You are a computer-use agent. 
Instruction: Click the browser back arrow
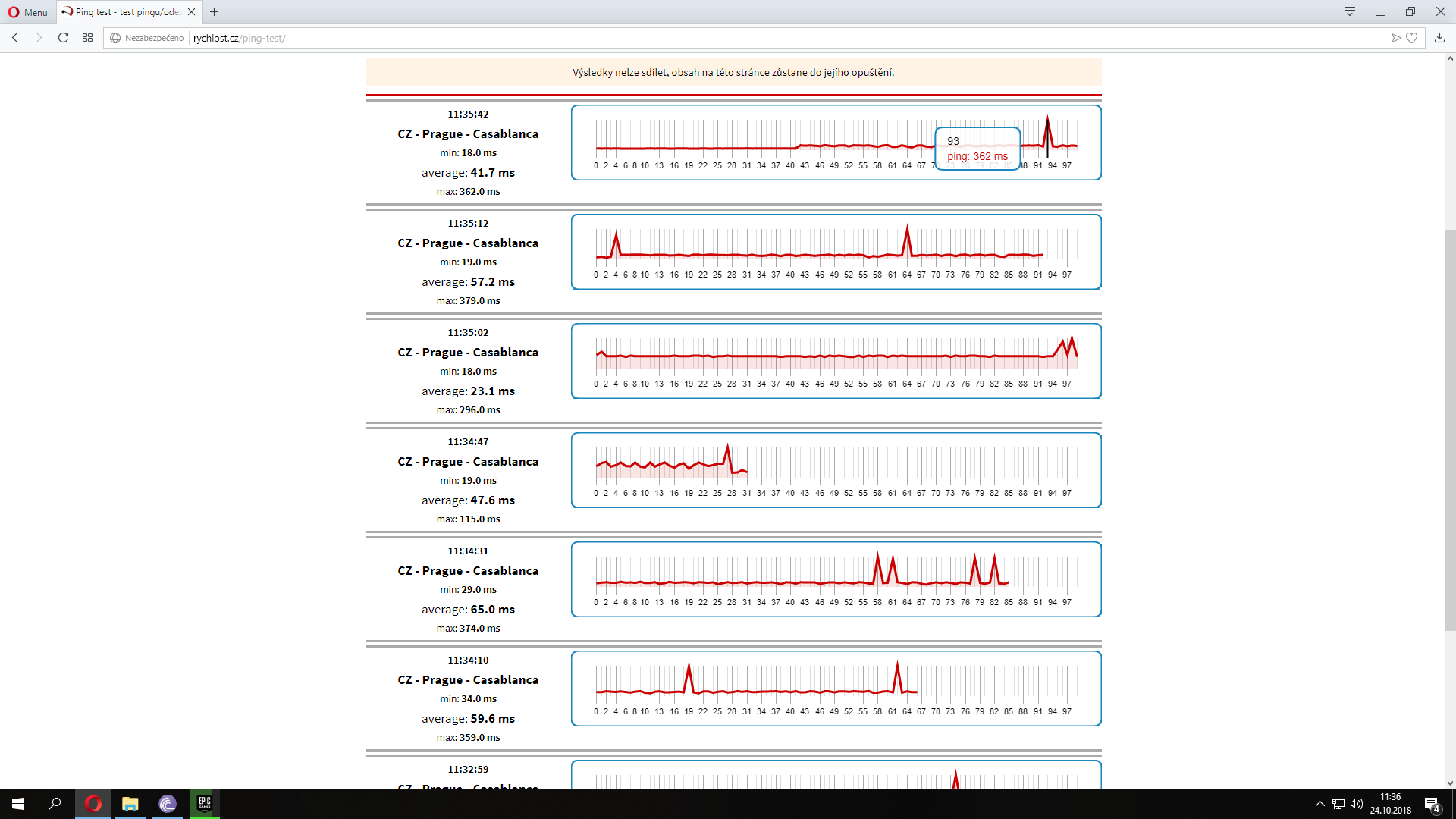15,38
